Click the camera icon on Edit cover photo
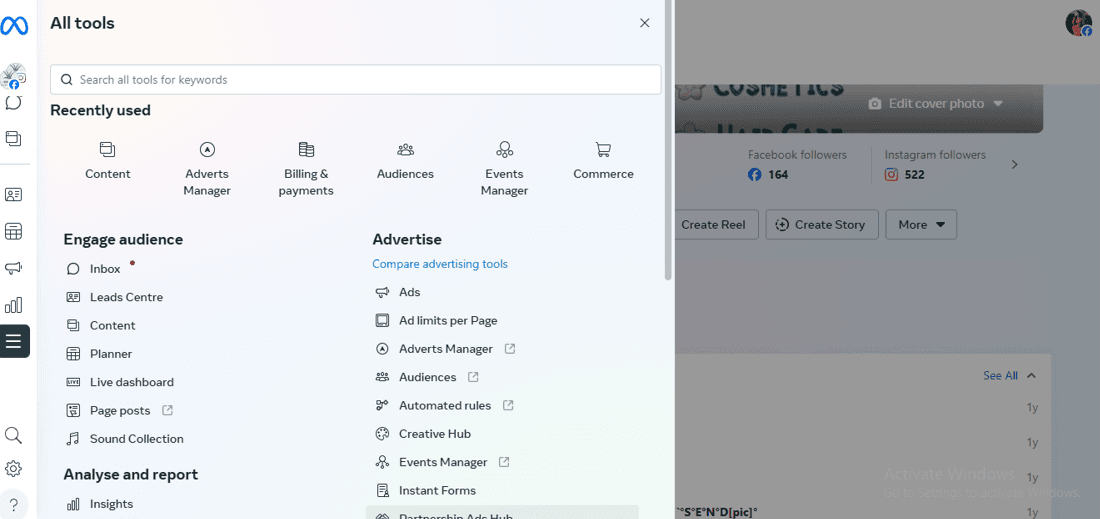1100x519 pixels. (x=875, y=104)
